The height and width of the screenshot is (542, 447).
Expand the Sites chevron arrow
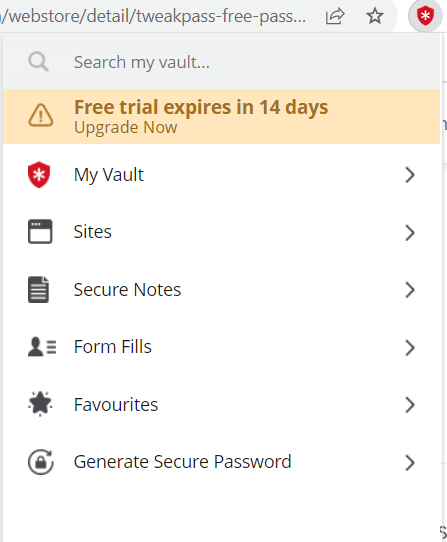[x=410, y=233]
